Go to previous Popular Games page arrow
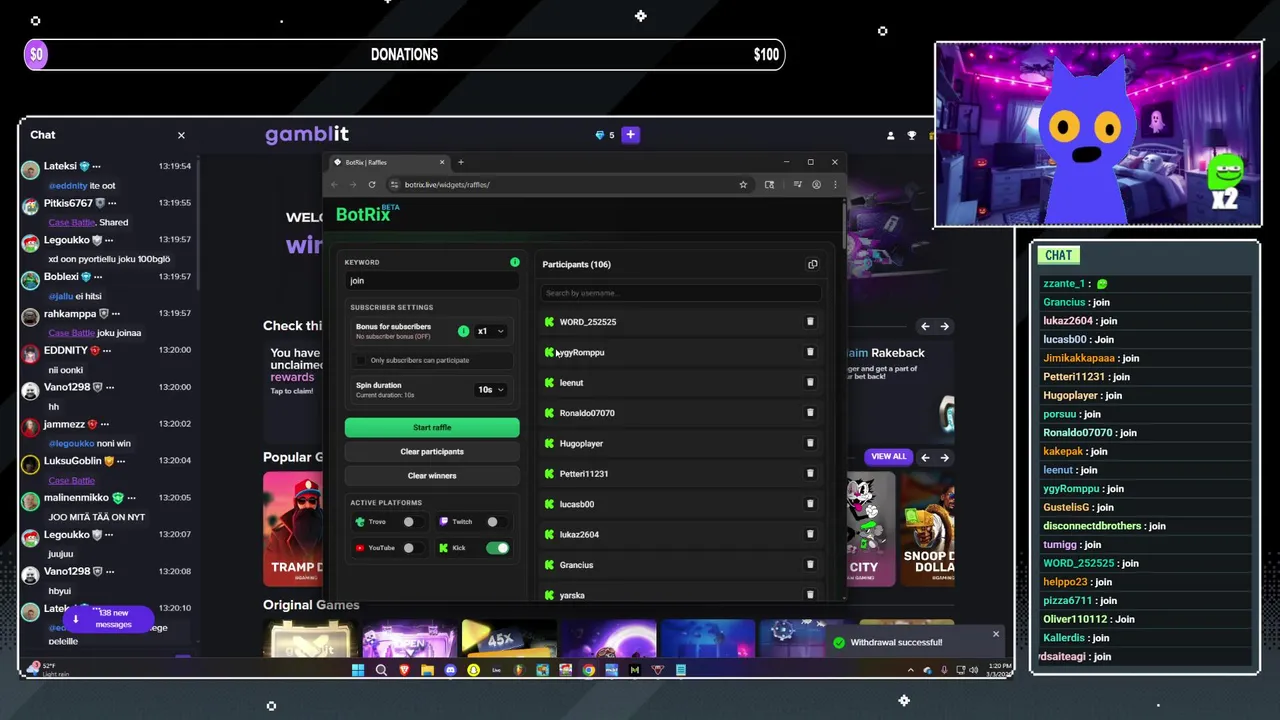Image resolution: width=1280 pixels, height=720 pixels. 925,457
